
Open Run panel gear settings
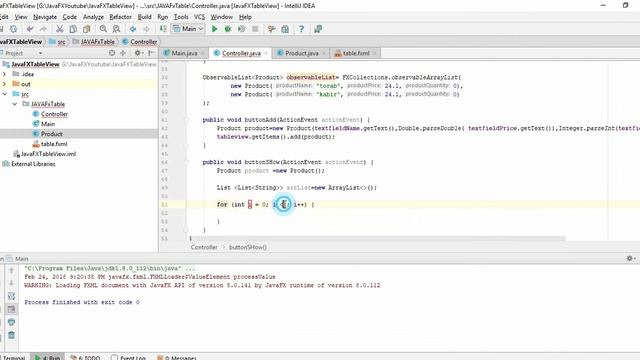(631, 258)
